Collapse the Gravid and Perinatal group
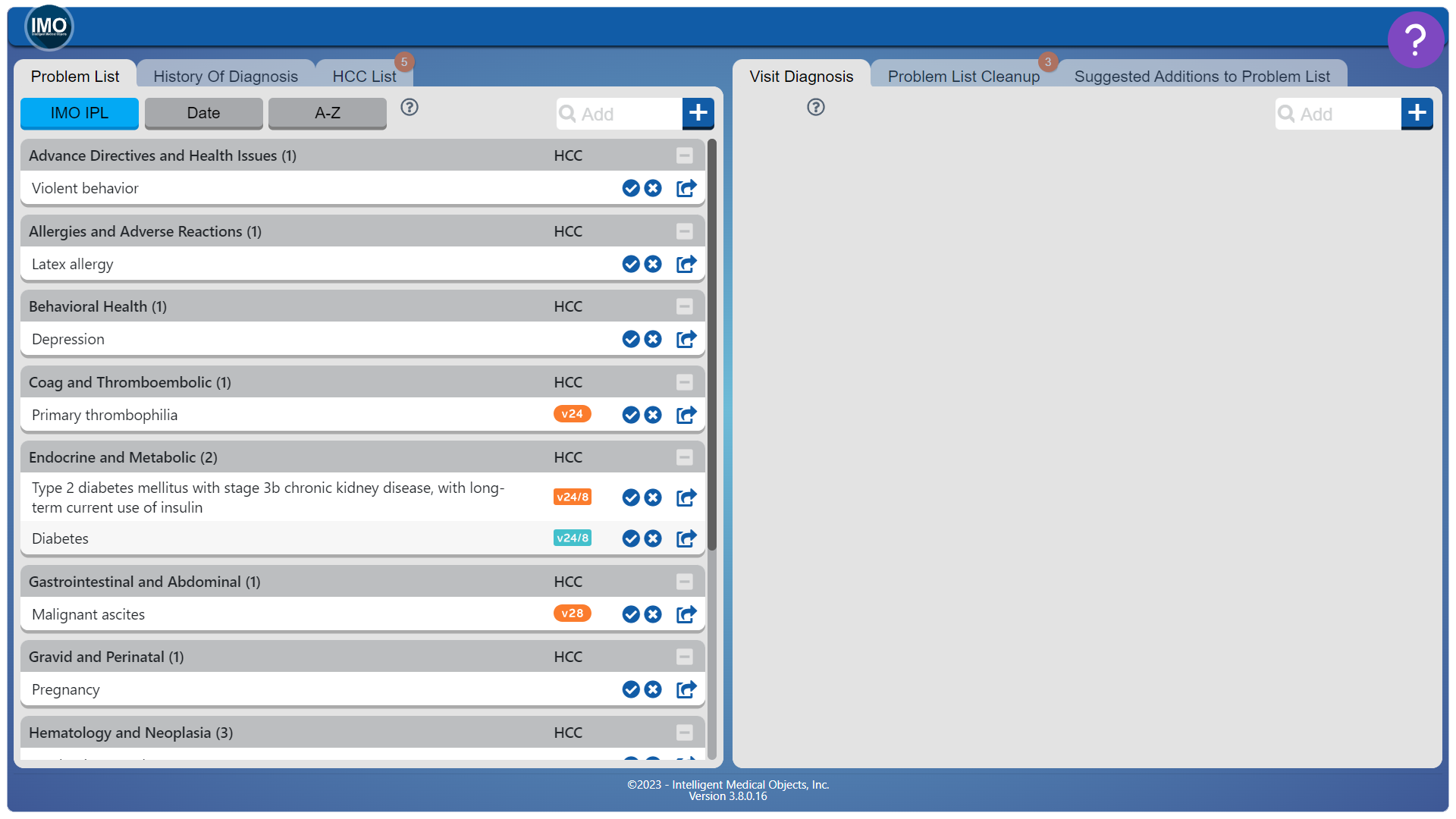This screenshot has height=819, width=1456. click(685, 657)
